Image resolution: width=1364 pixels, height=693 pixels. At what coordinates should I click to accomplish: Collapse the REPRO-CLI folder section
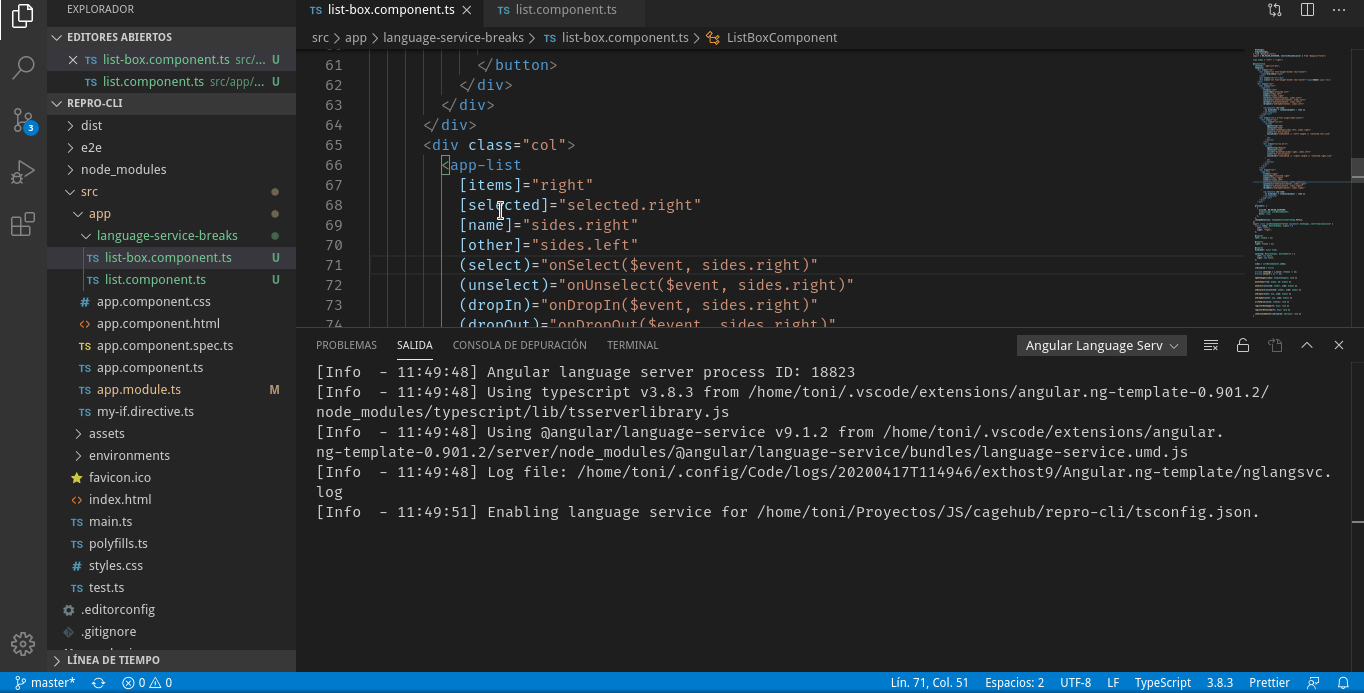[171, 103]
